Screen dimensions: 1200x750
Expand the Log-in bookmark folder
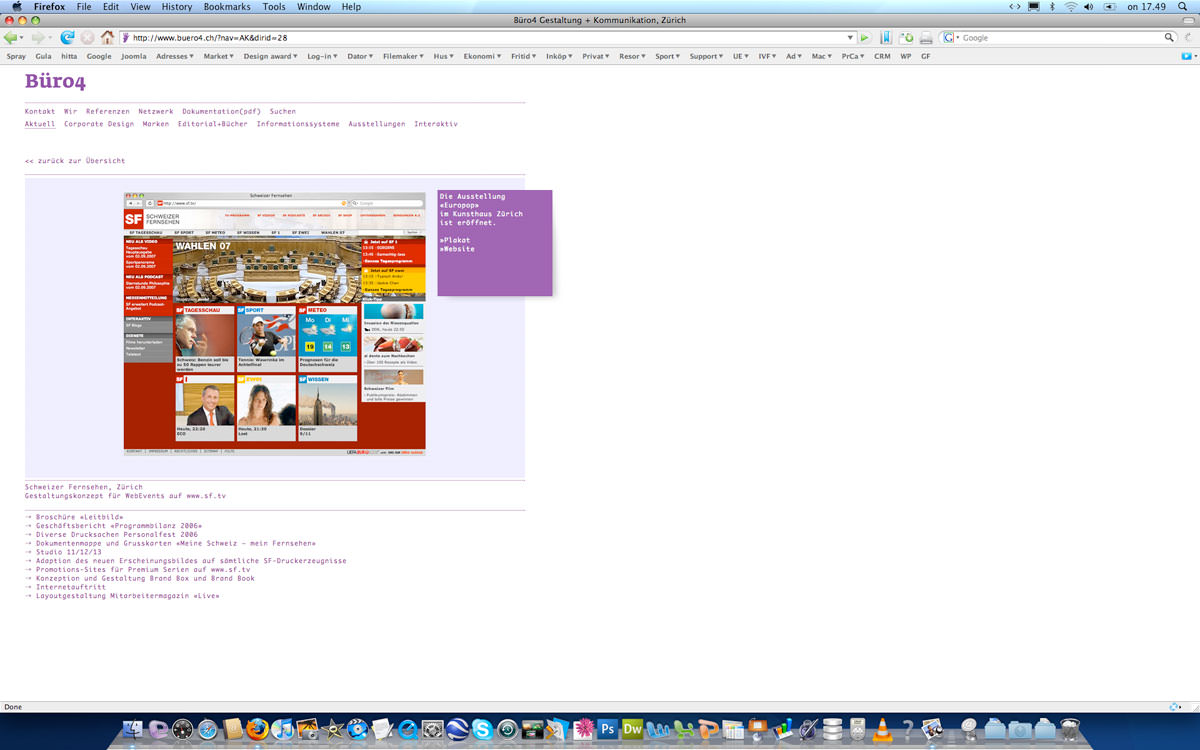pyautogui.click(x=323, y=56)
